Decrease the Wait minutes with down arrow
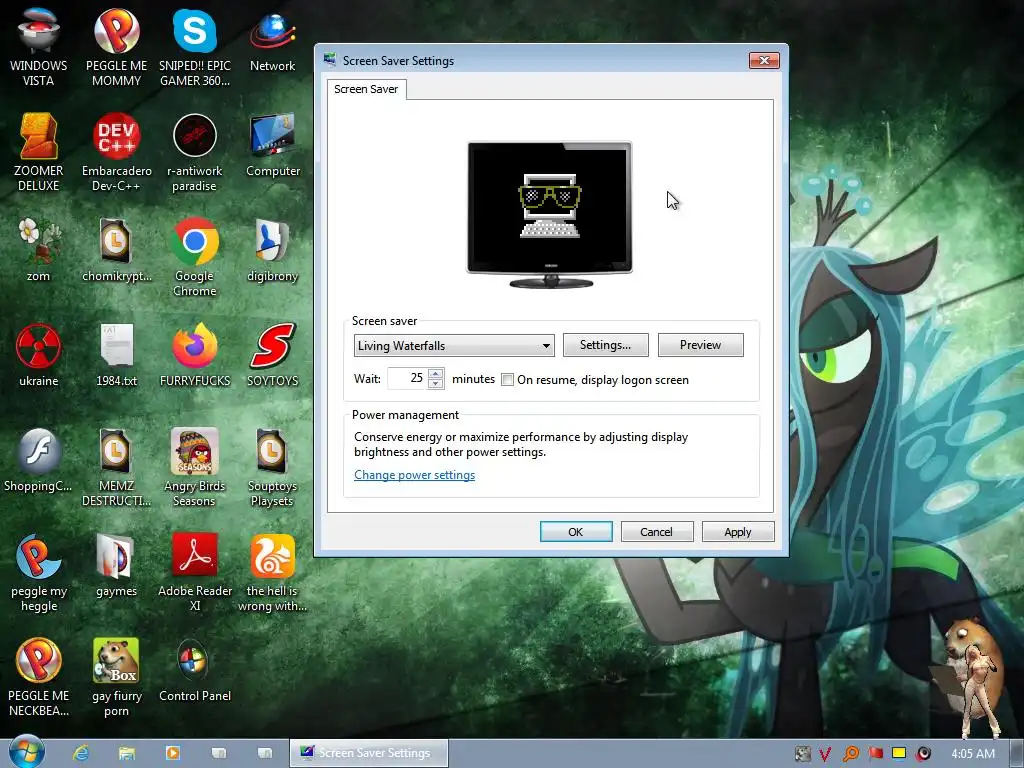Image resolution: width=1024 pixels, height=768 pixels. click(436, 384)
